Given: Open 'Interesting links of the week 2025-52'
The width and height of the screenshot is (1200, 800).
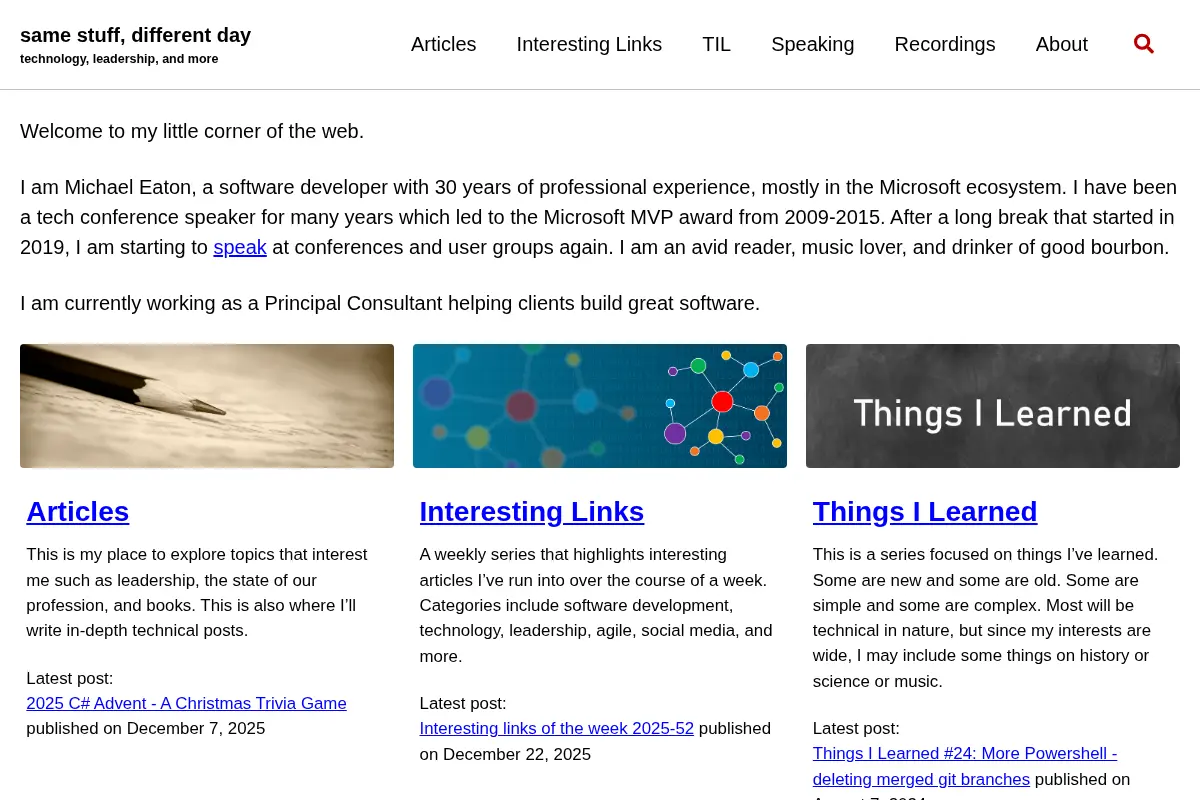Looking at the screenshot, I should click(x=557, y=728).
